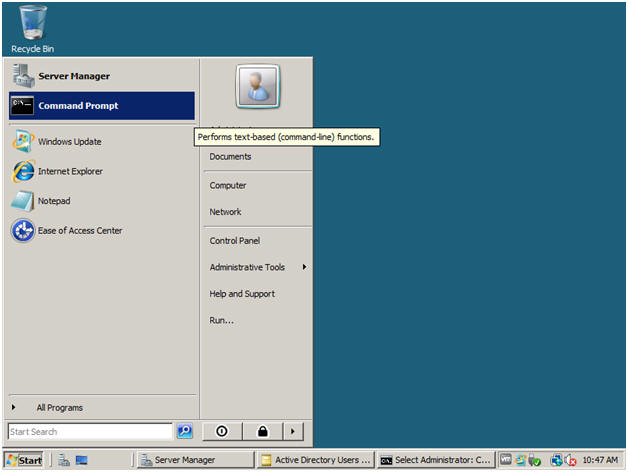Image resolution: width=628 pixels, height=472 pixels.
Task: Switch to Select Administrator command window button
Action: click(436, 460)
